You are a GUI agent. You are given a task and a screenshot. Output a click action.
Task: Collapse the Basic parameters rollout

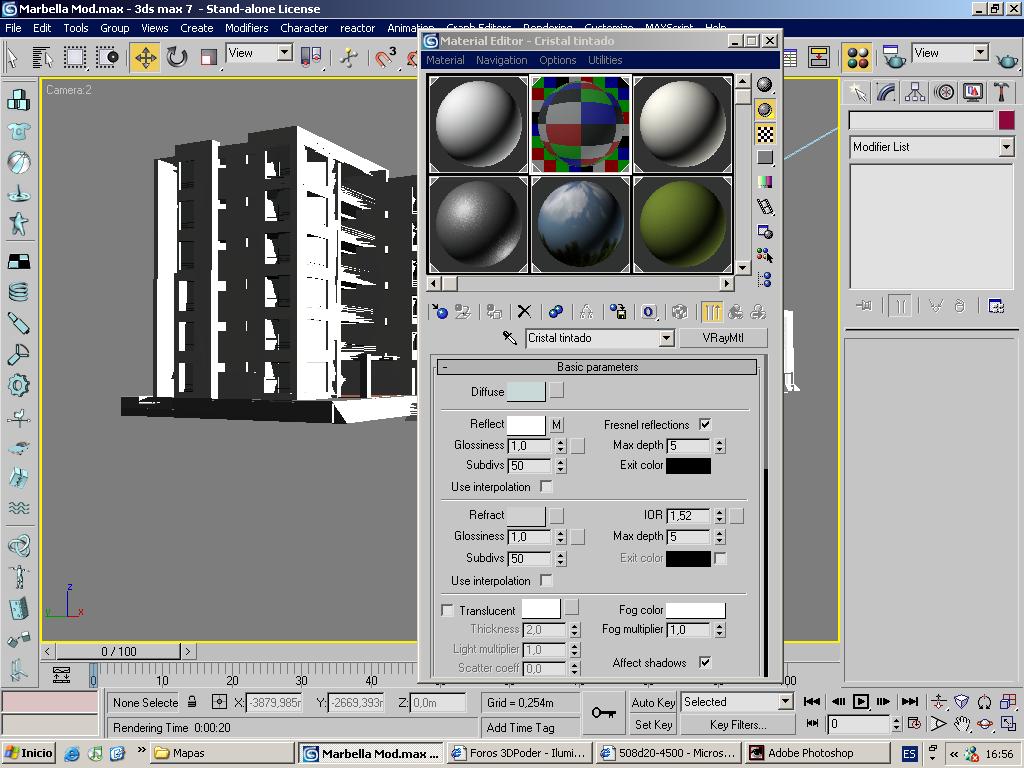pyautogui.click(x=597, y=367)
